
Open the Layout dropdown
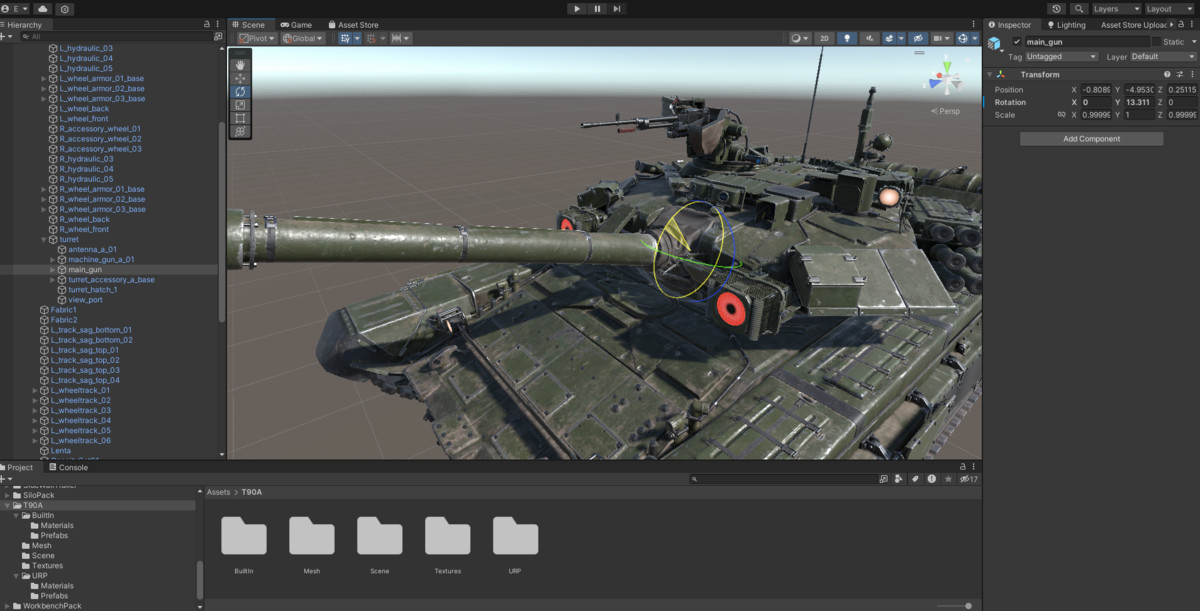point(1169,9)
